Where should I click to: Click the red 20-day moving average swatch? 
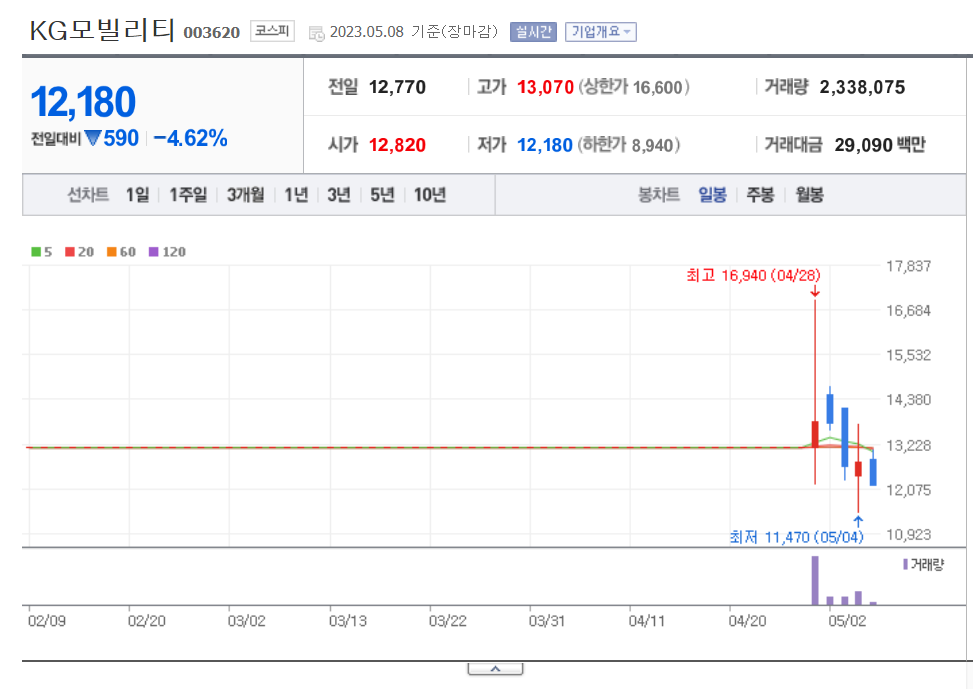(70, 251)
